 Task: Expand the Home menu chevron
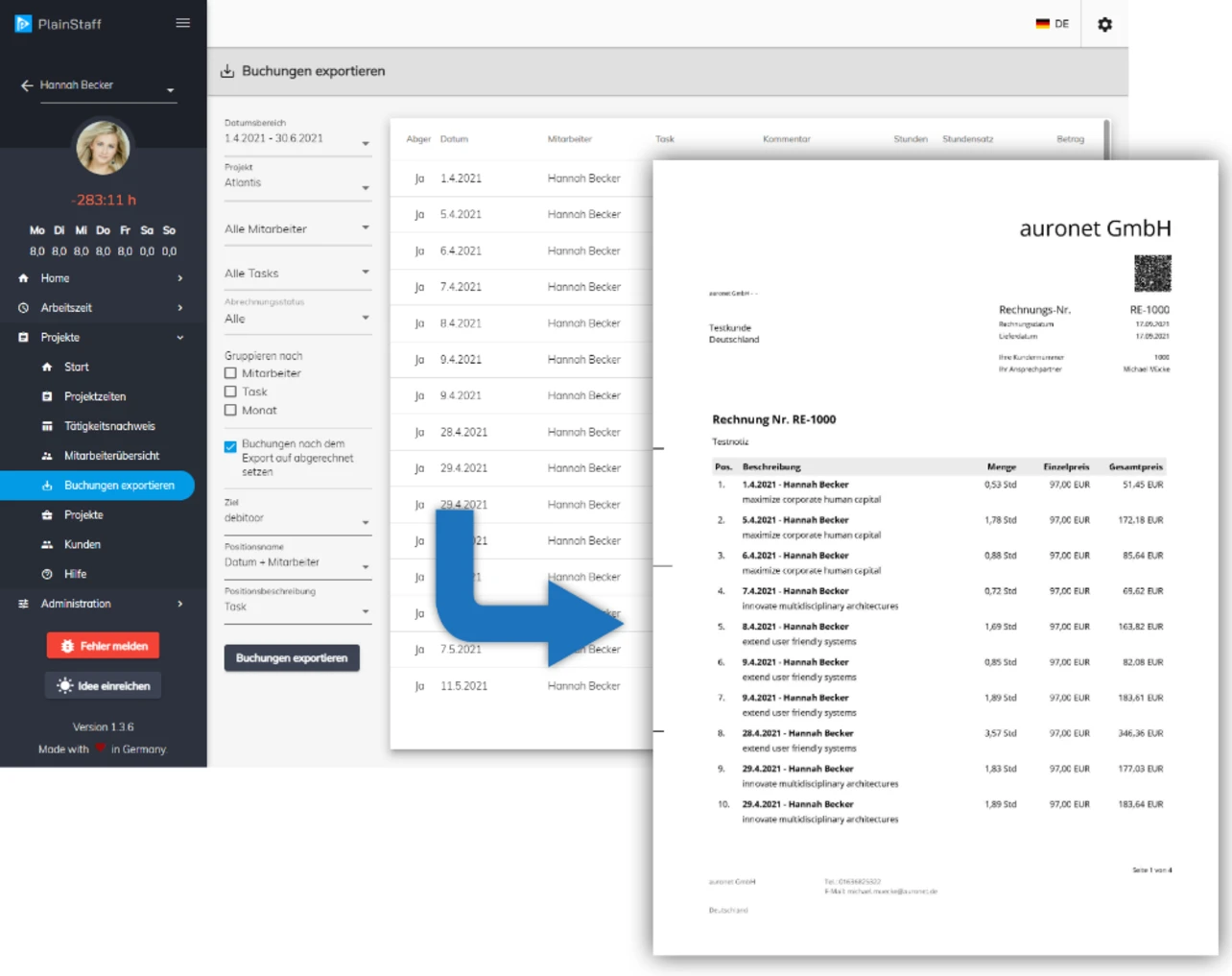click(x=180, y=278)
